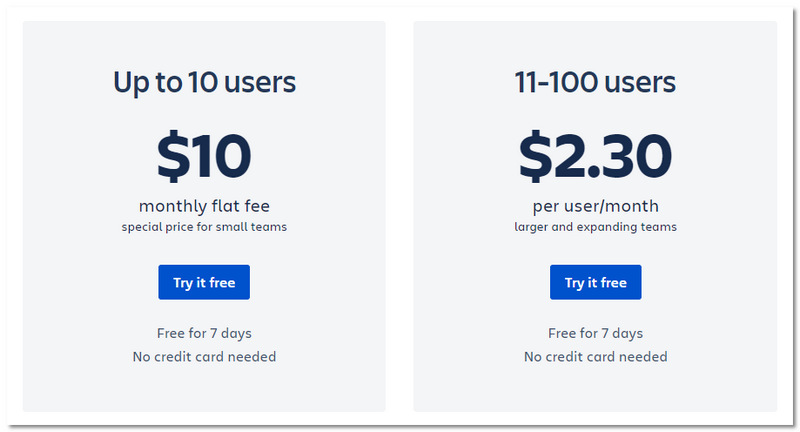Viewport: 800px width, 432px height.
Task: Click the white gap between the pricing cards
Action: (399, 215)
